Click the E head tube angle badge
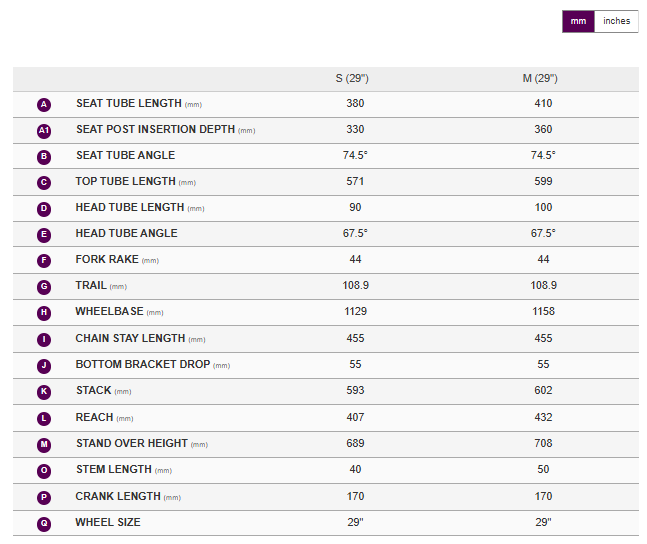Image resolution: width=647 pixels, height=544 pixels. pos(44,234)
